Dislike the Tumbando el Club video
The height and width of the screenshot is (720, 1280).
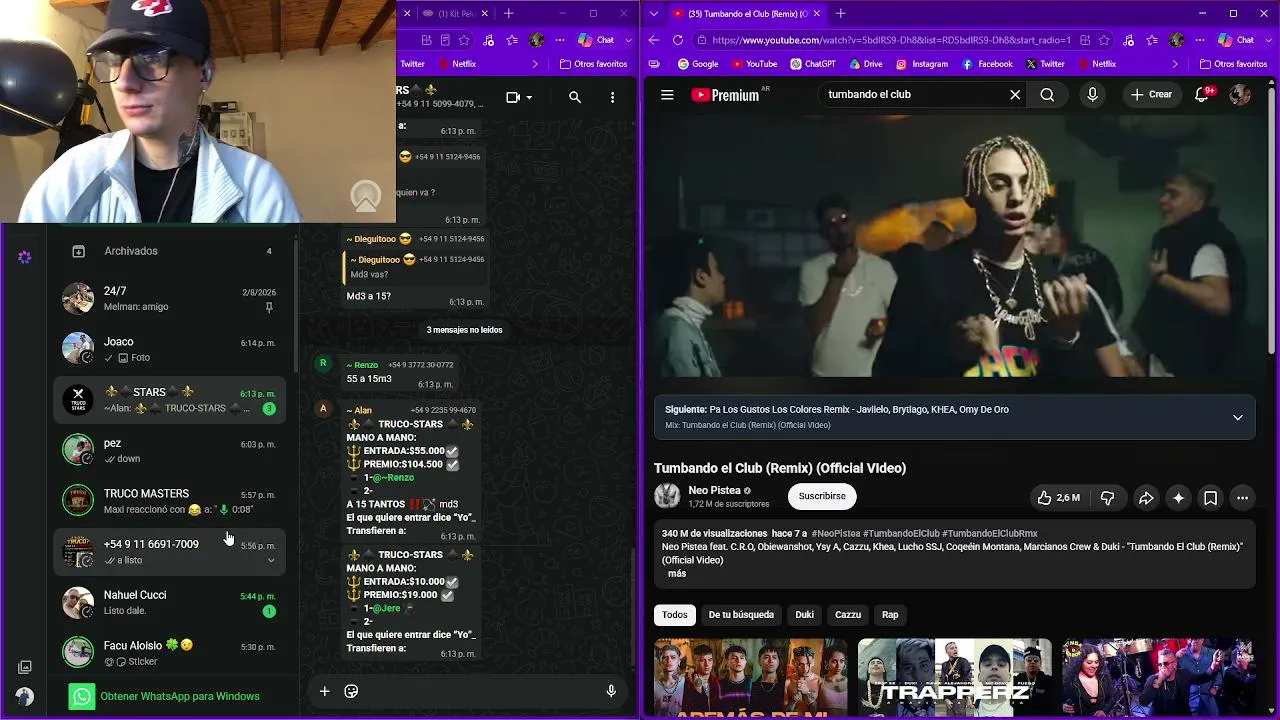coord(1107,497)
